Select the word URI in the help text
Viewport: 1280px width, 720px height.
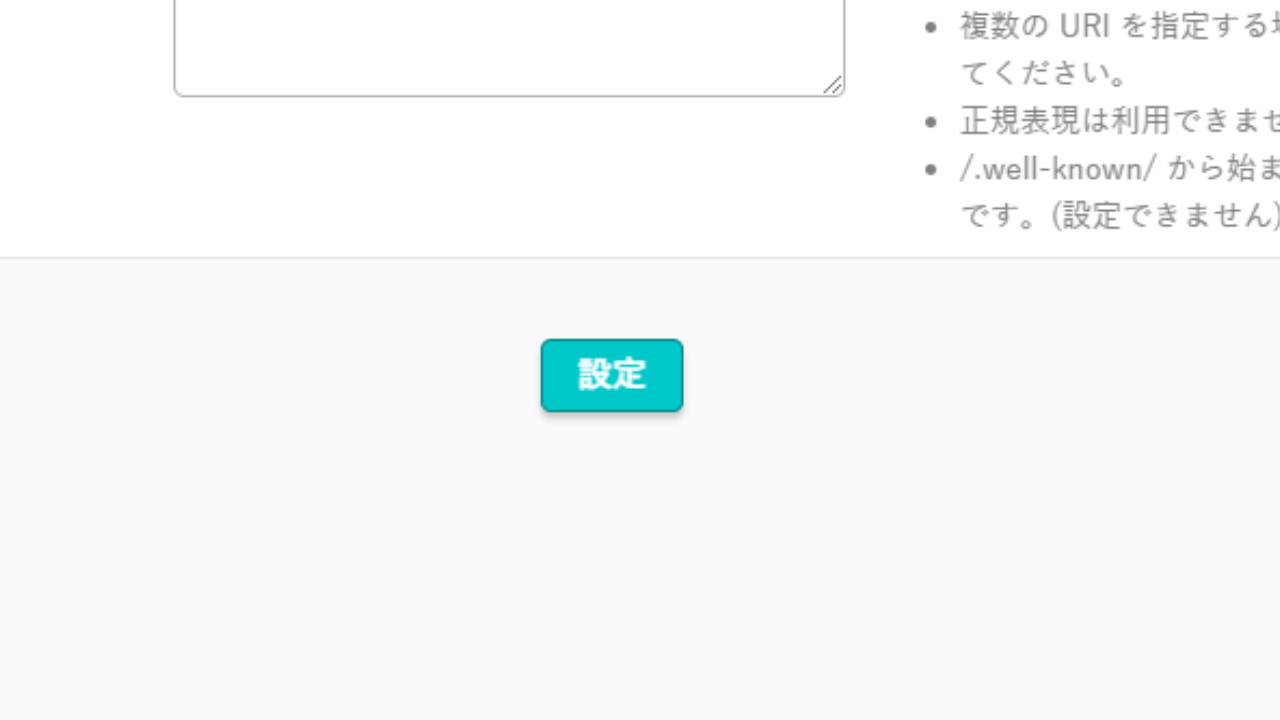click(x=1085, y=25)
